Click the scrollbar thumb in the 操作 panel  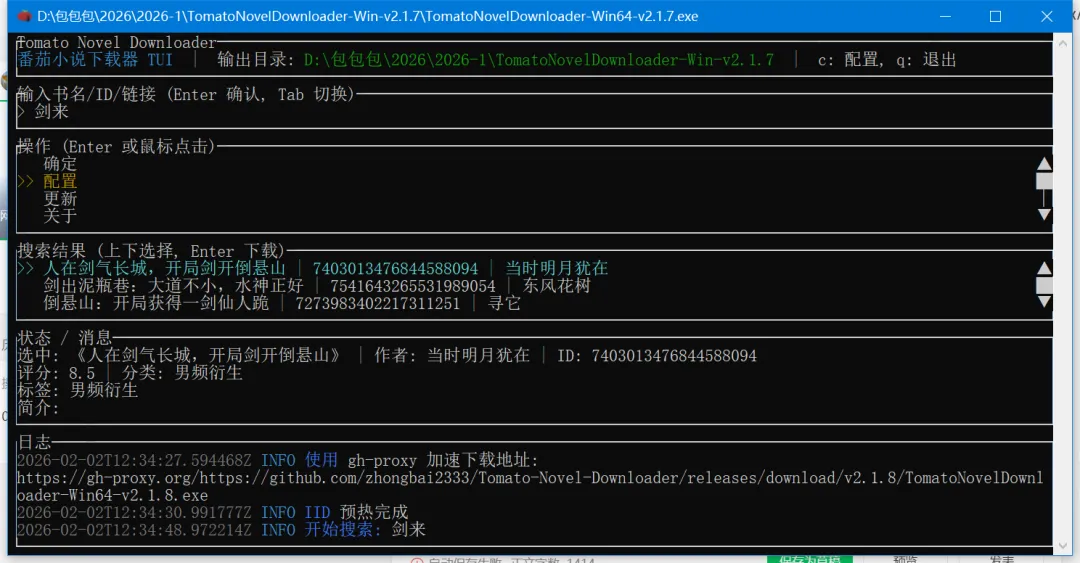1044,181
